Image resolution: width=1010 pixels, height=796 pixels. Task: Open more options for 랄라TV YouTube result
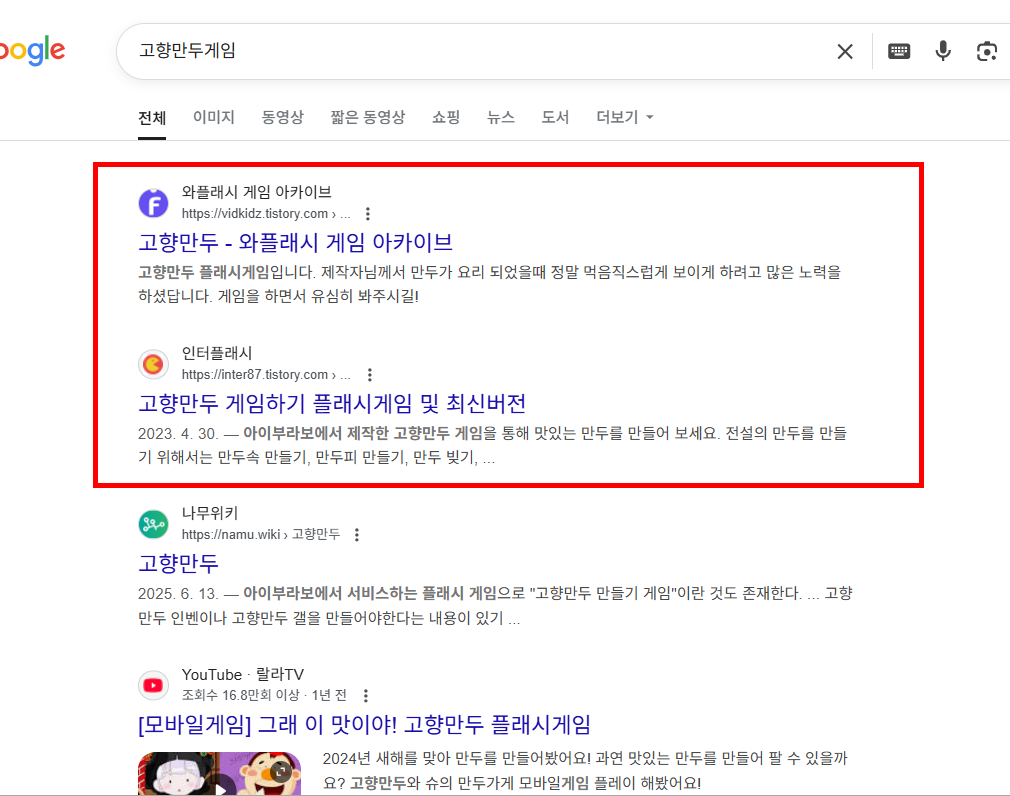point(365,696)
